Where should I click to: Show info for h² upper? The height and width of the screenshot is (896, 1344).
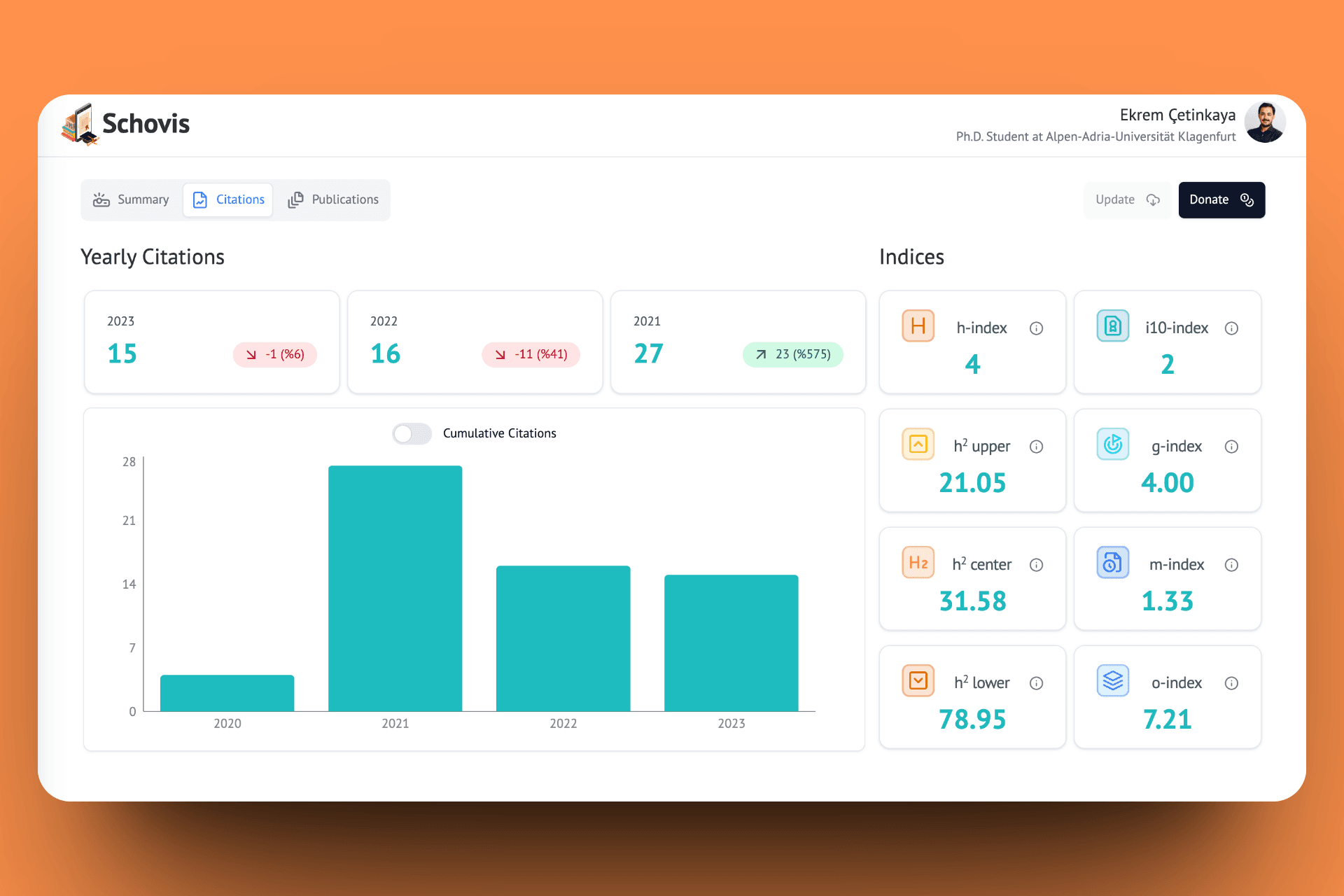point(1036,447)
